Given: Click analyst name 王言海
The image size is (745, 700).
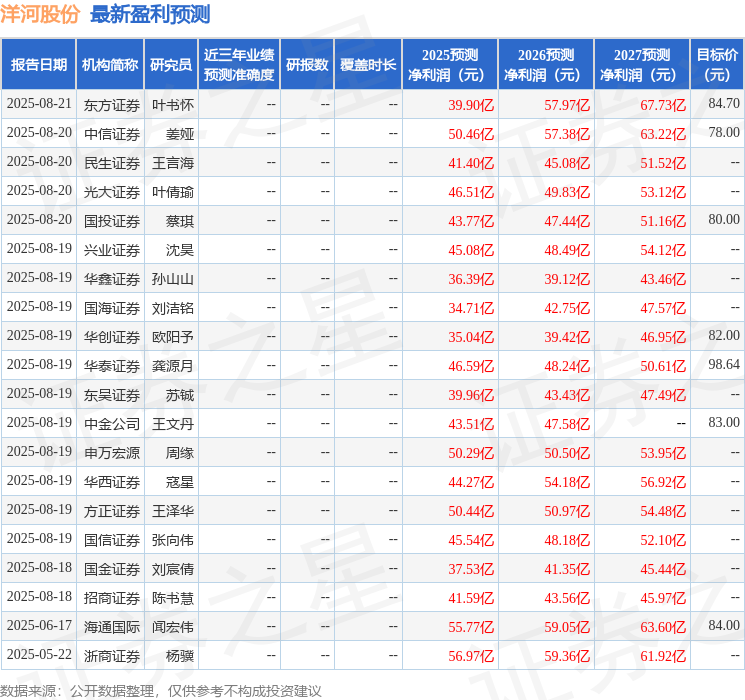Looking at the screenshot, I should pyautogui.click(x=173, y=163).
